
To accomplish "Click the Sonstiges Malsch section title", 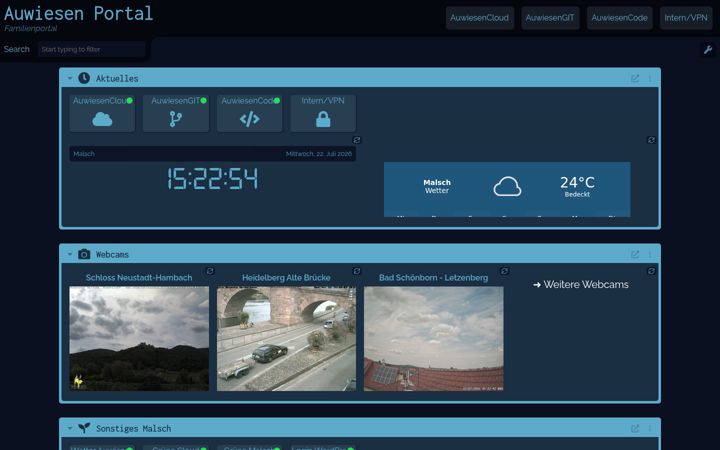I will (134, 428).
